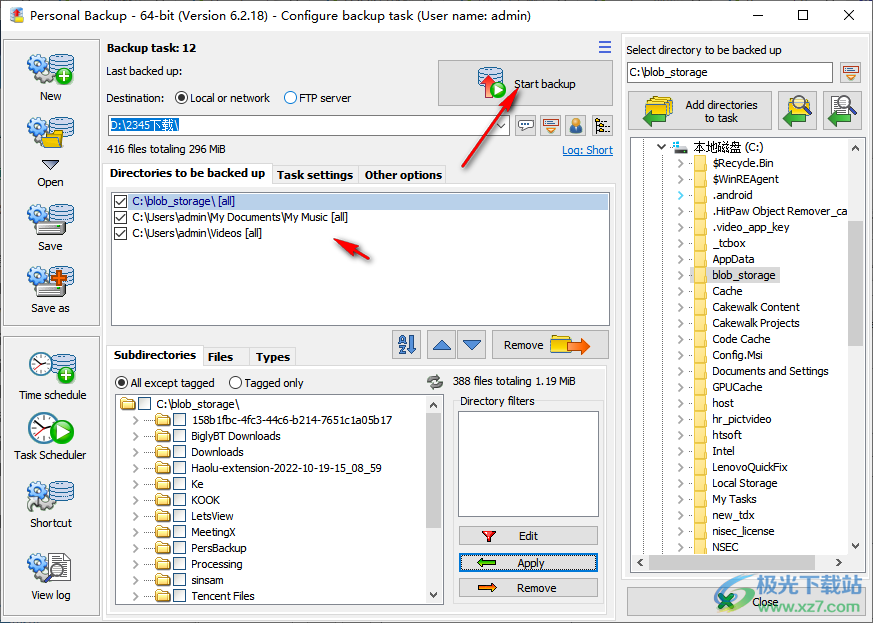Click the hamburger menu icon
Image resolution: width=873 pixels, height=623 pixels.
605,47
